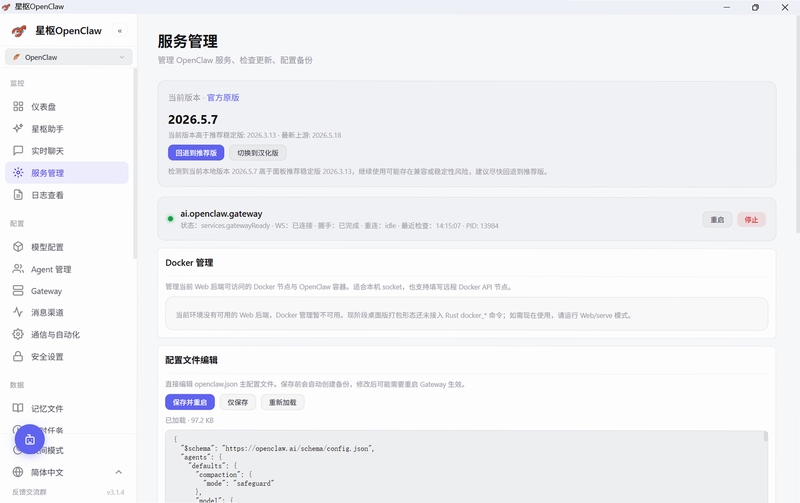
Task: Open 模型配置 settings
Action: tap(66, 247)
